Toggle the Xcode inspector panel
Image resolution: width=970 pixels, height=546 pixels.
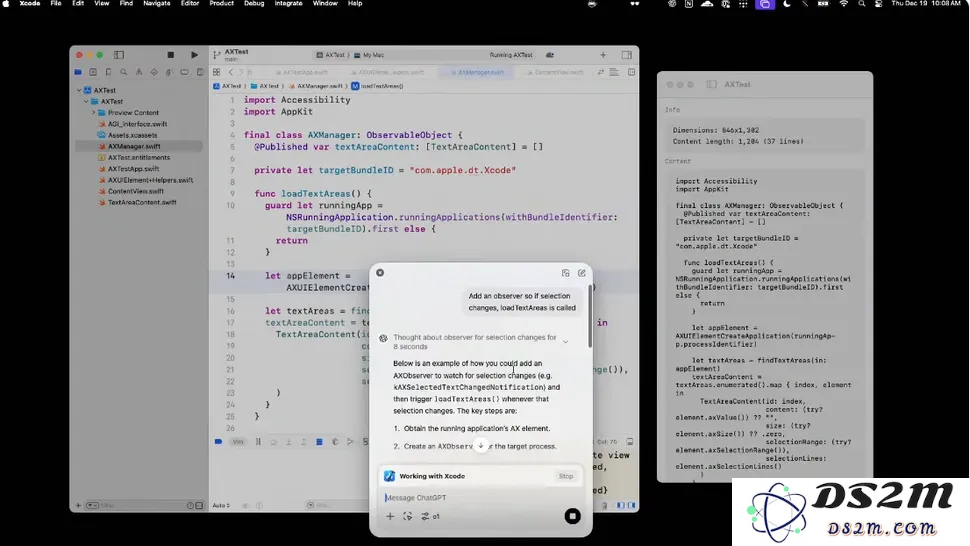pyautogui.click(x=627, y=55)
